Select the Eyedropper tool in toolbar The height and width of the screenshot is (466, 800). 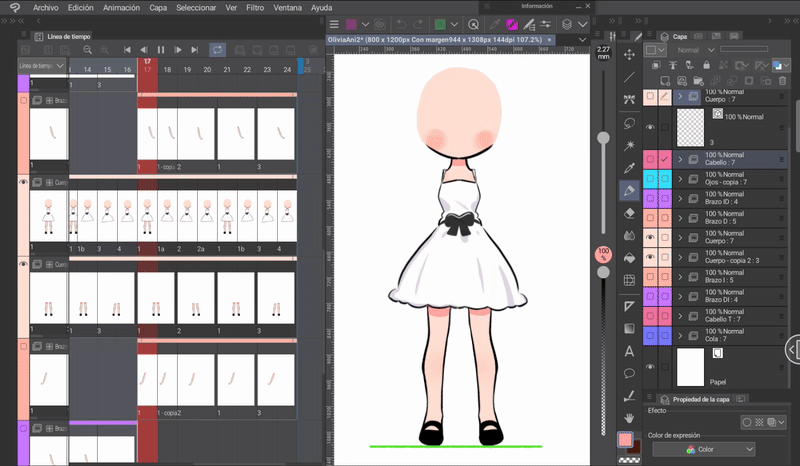629,168
